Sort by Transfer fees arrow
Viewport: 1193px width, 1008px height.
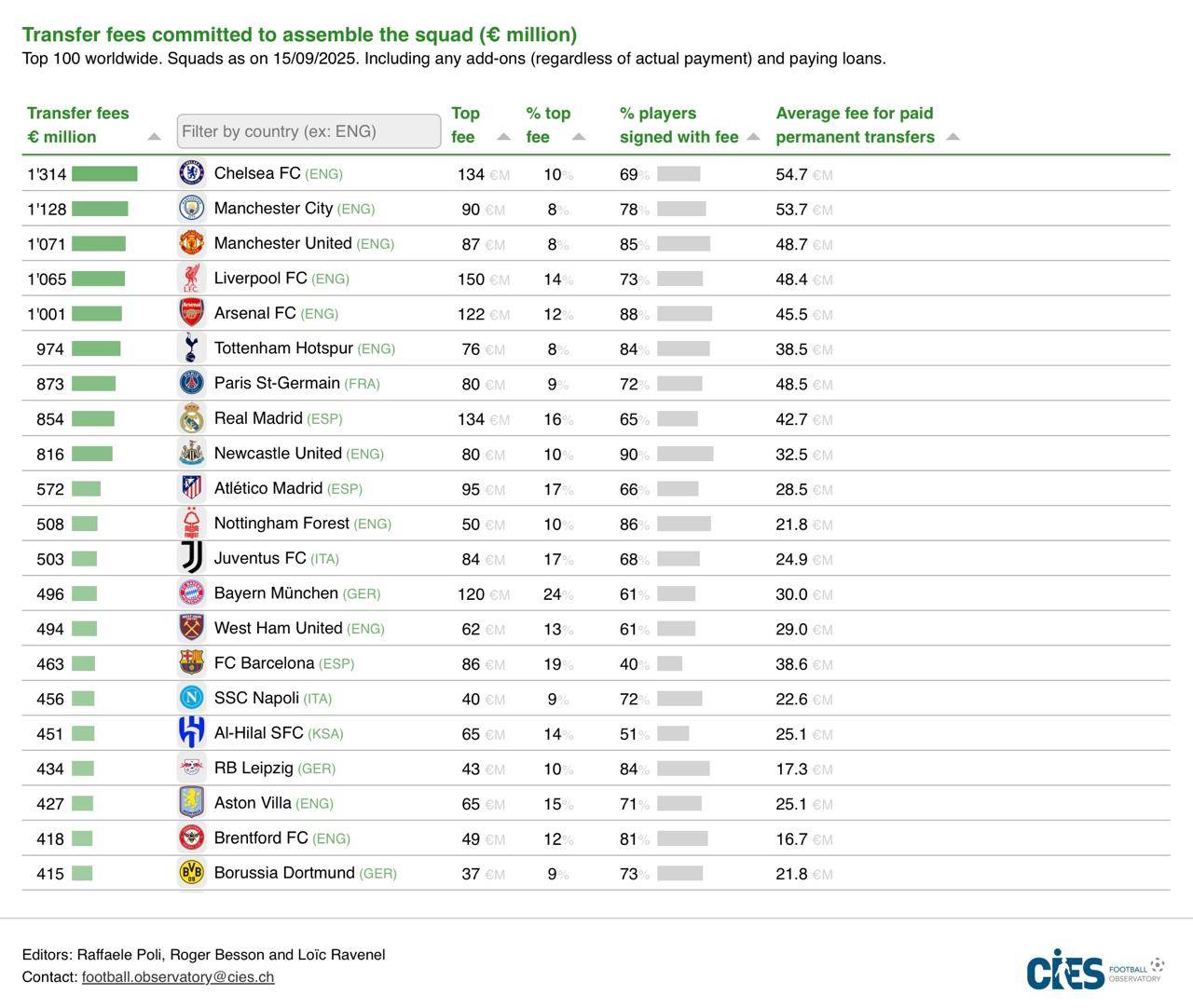[x=154, y=137]
